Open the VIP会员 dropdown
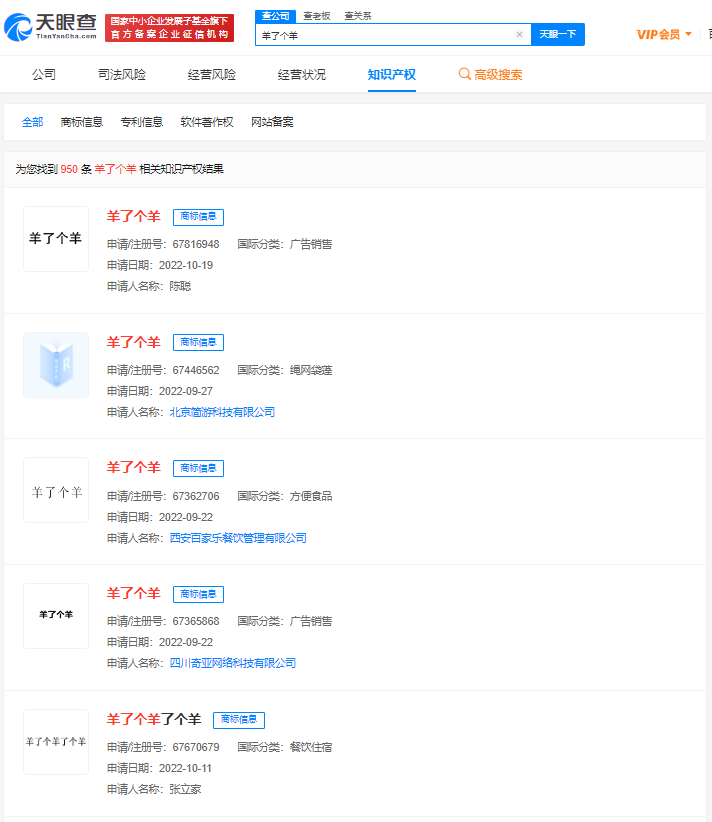 pos(664,35)
